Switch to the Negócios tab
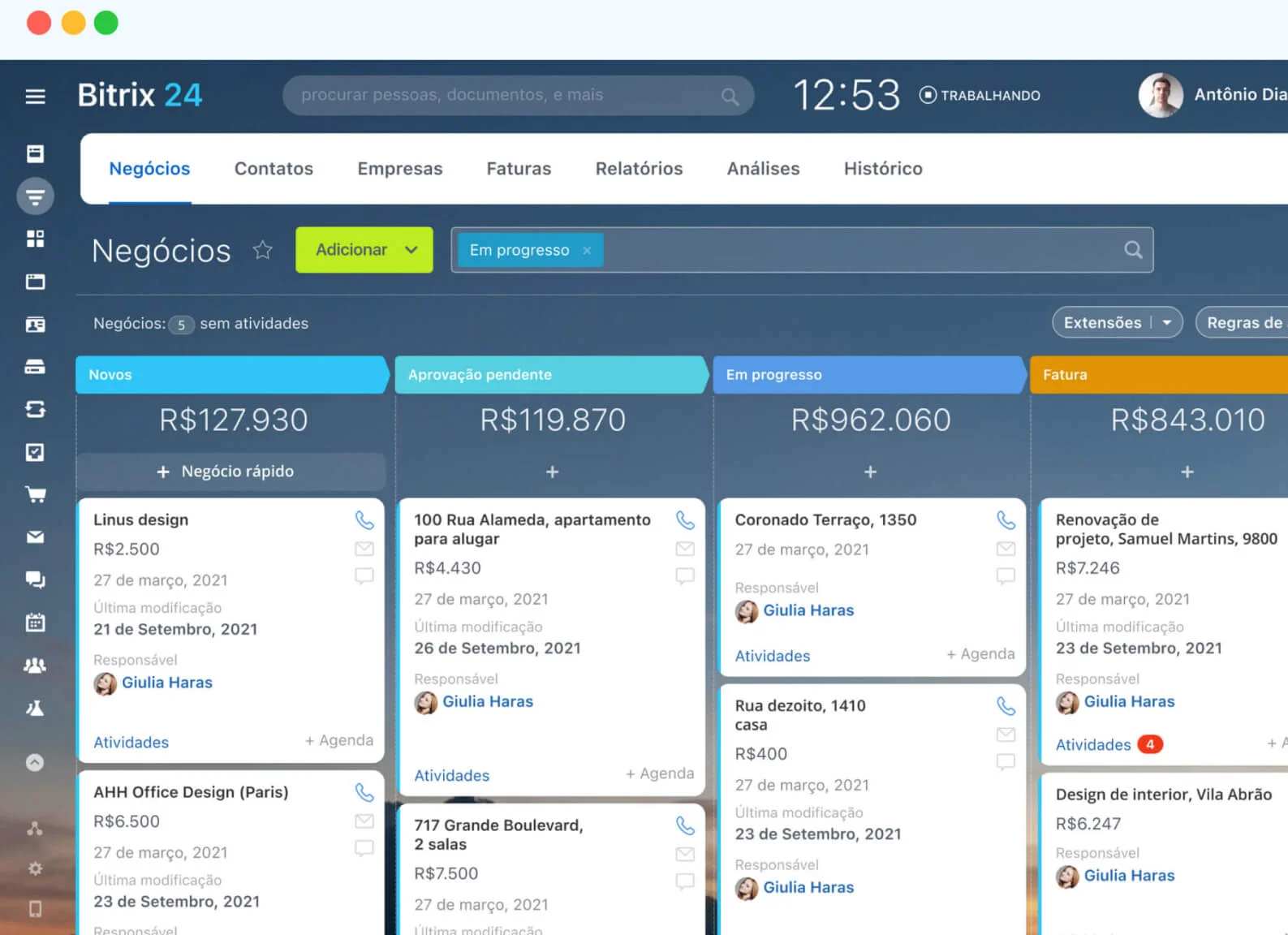The height and width of the screenshot is (935, 1288). coord(149,169)
